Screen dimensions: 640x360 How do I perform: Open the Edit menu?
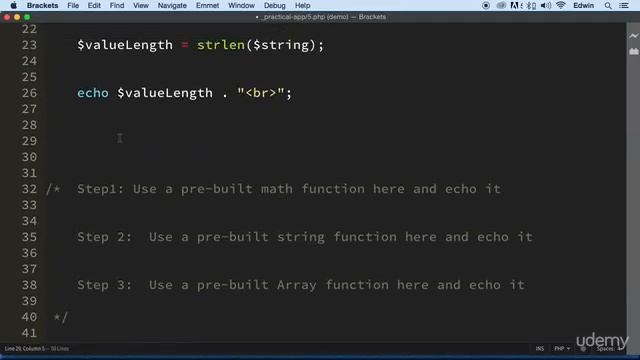click(x=94, y=5)
